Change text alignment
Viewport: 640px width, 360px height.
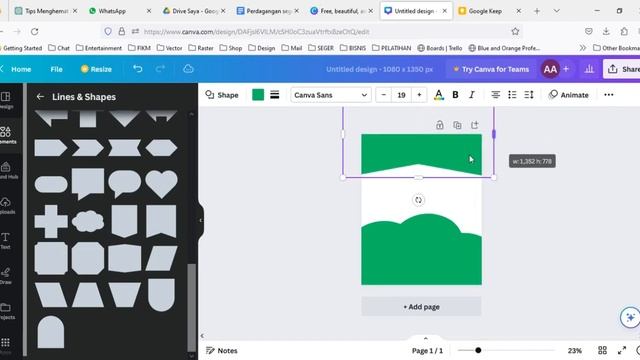click(x=496, y=95)
